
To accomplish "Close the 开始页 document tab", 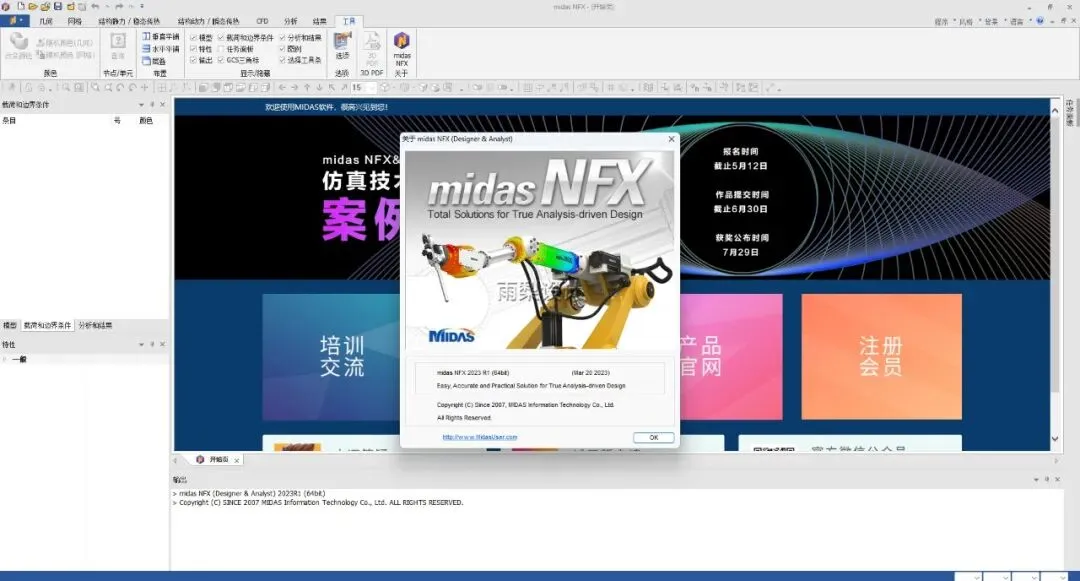I will 236,460.
